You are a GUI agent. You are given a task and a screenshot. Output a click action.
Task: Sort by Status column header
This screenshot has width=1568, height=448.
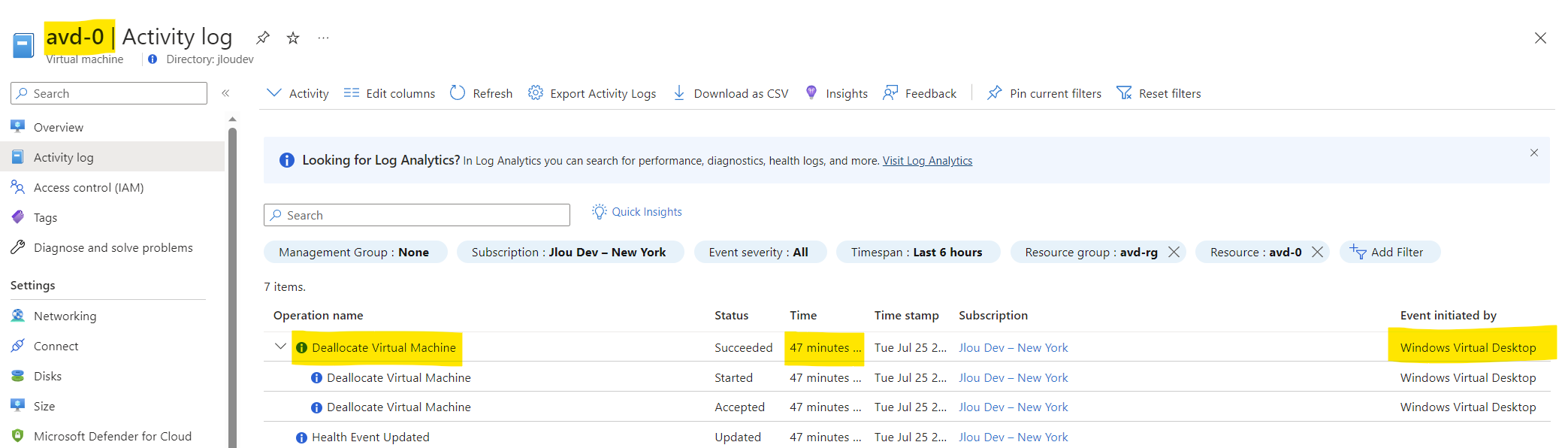(731, 316)
